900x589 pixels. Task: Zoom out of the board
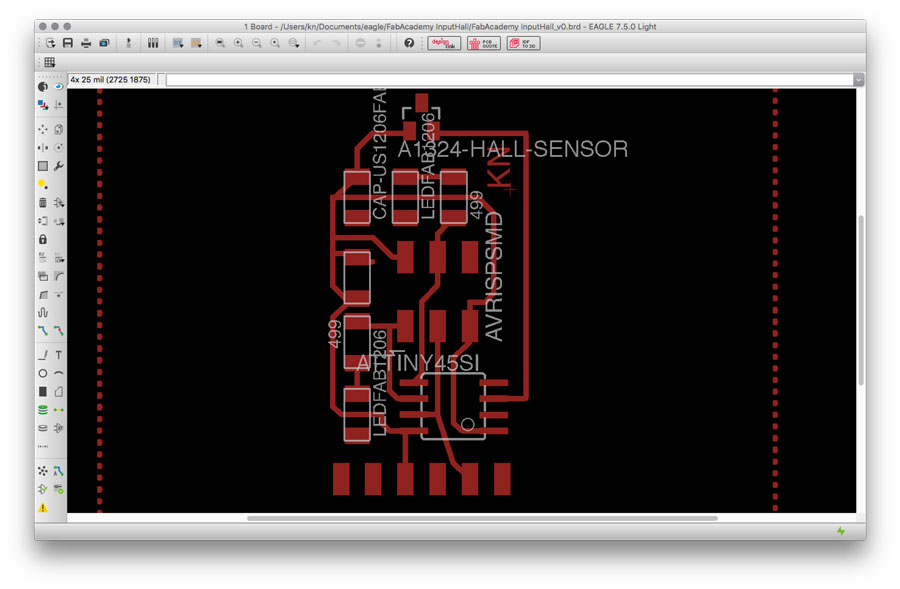click(x=257, y=43)
